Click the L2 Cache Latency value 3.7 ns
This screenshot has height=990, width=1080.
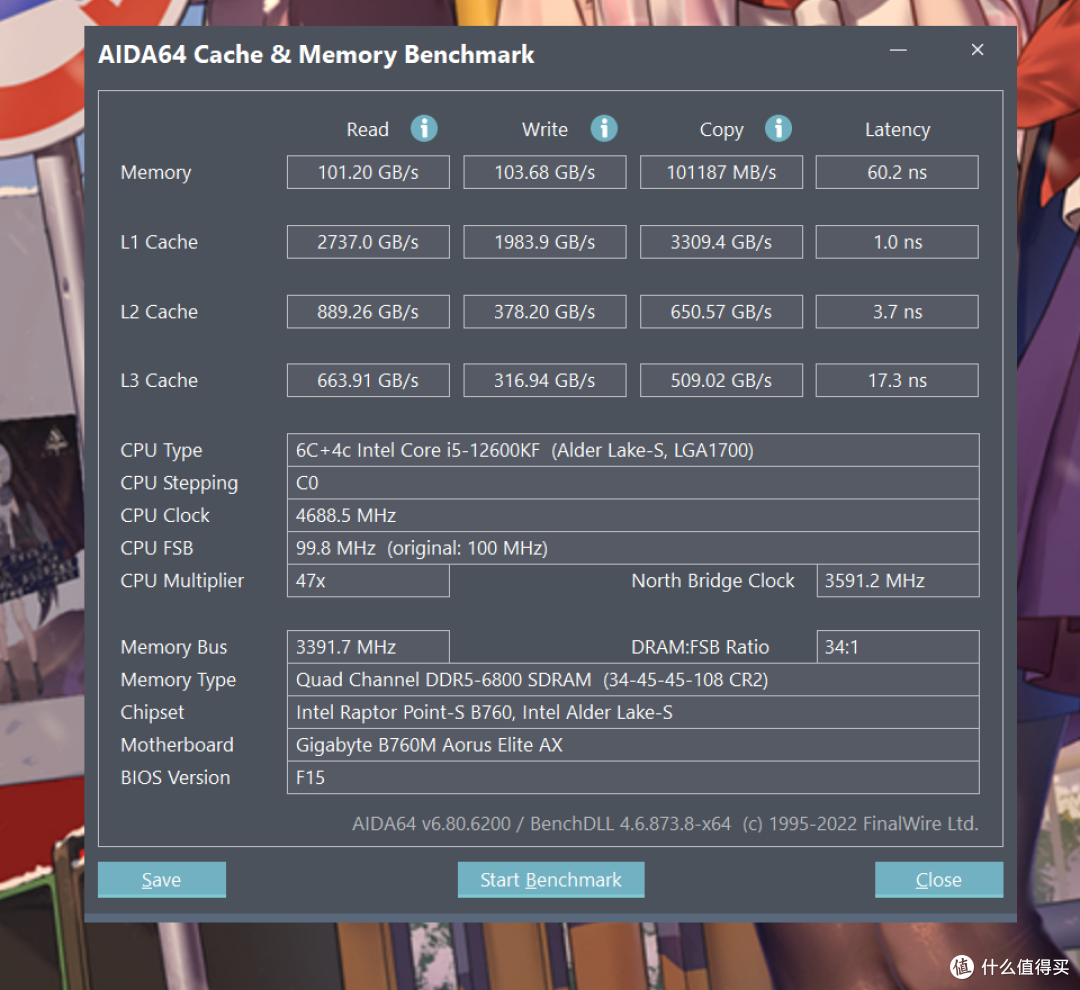(897, 311)
